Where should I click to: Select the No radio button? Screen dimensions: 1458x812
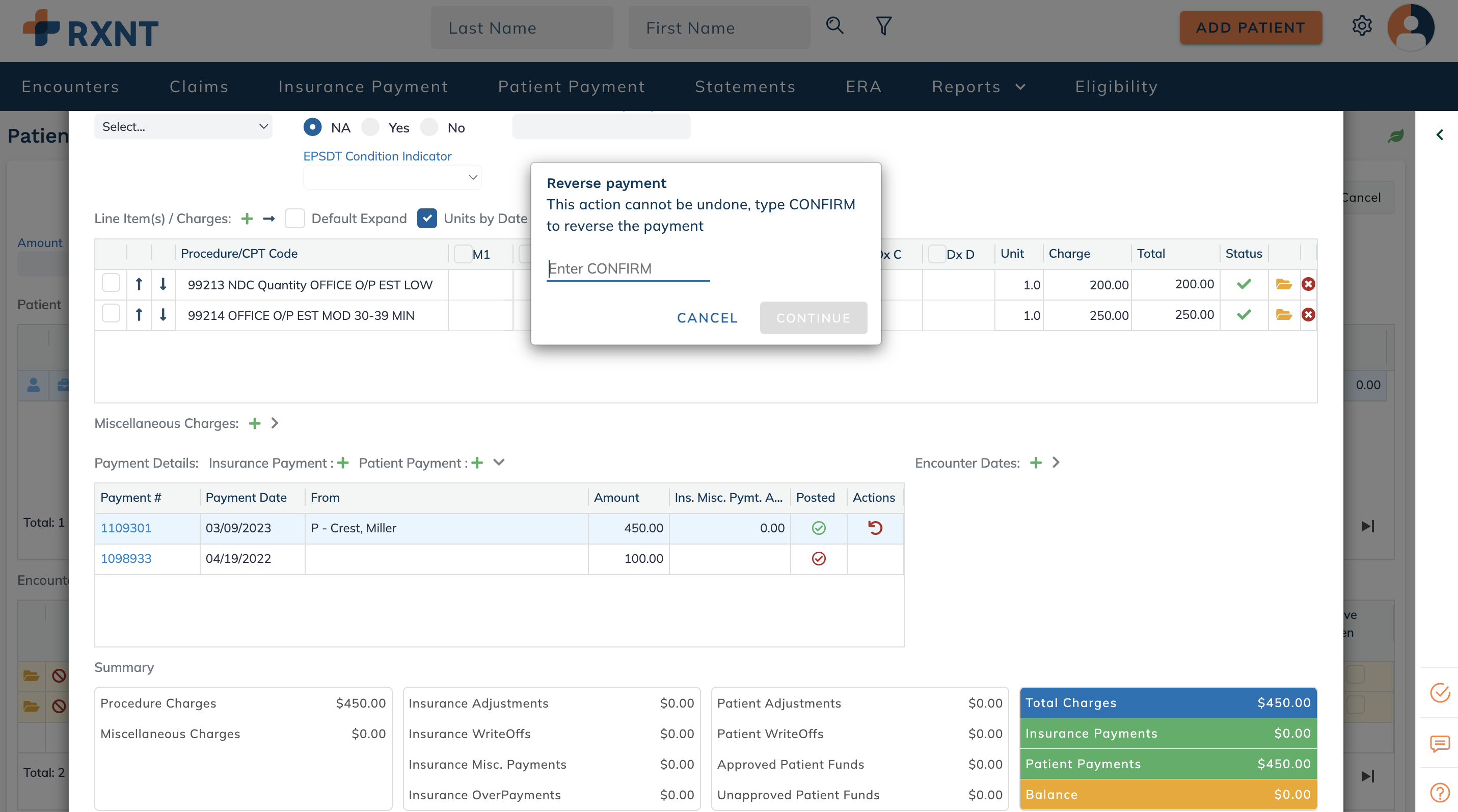pyautogui.click(x=429, y=127)
